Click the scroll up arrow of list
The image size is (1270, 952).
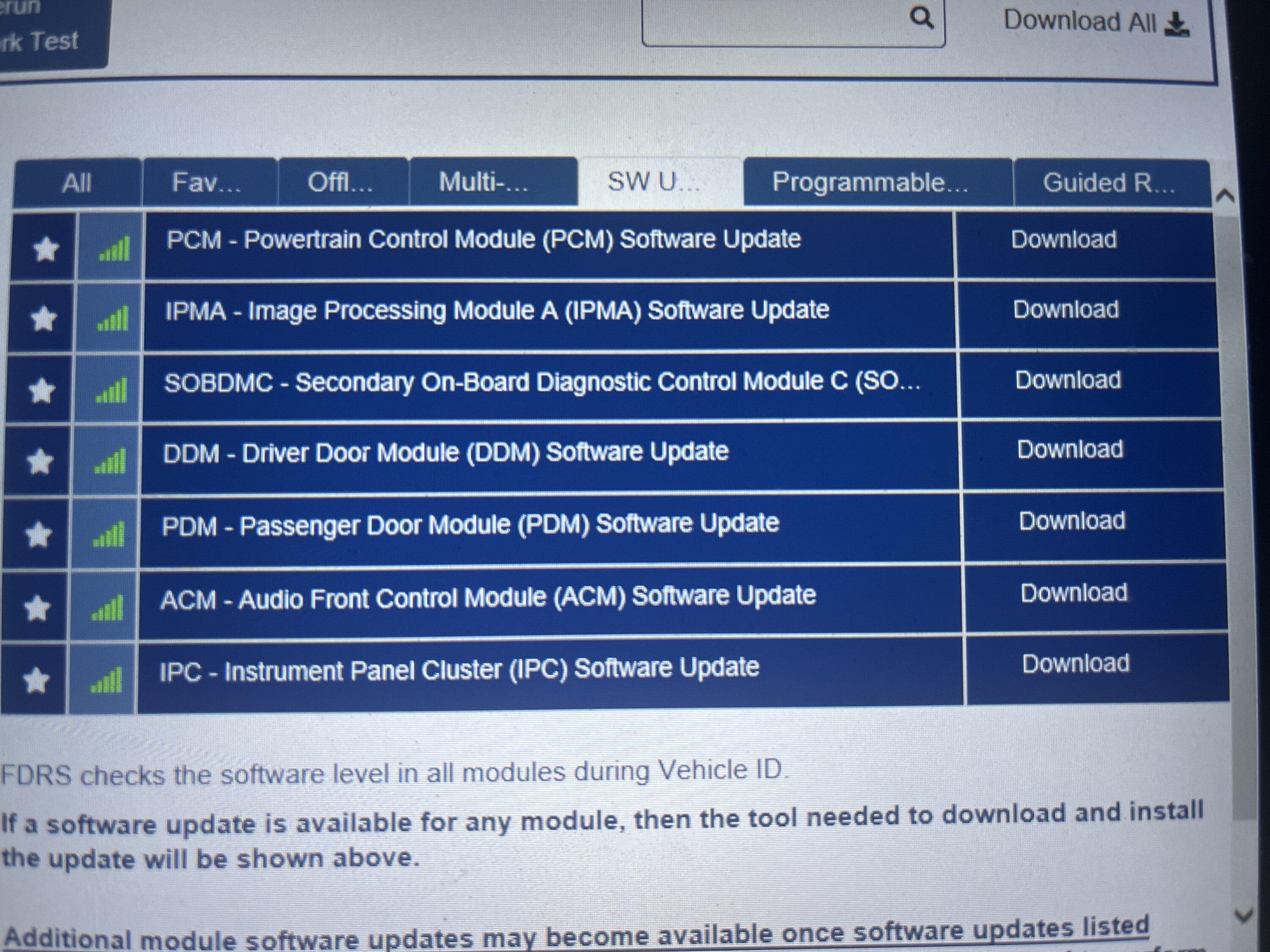click(x=1225, y=196)
